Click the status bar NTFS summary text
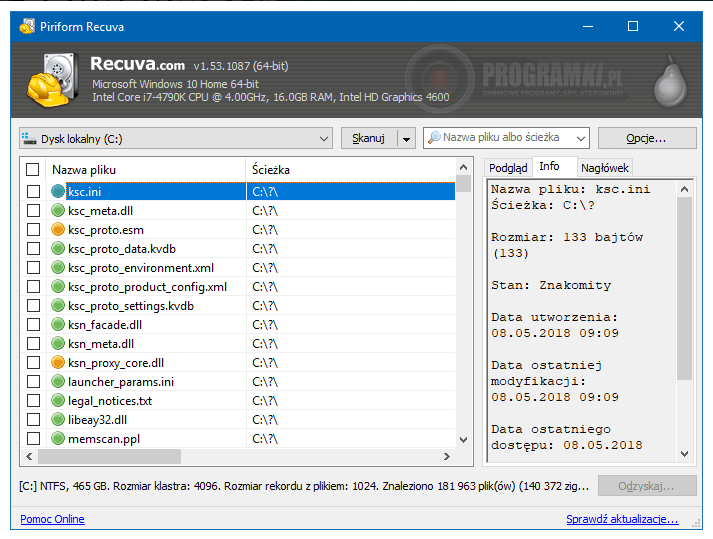The image size is (713, 539). pos(304,486)
